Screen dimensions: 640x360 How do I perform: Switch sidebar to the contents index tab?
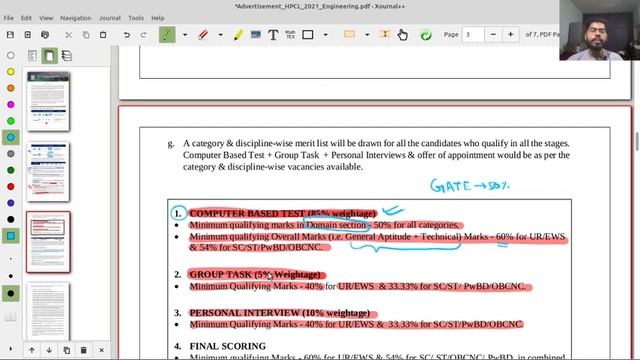32,56
